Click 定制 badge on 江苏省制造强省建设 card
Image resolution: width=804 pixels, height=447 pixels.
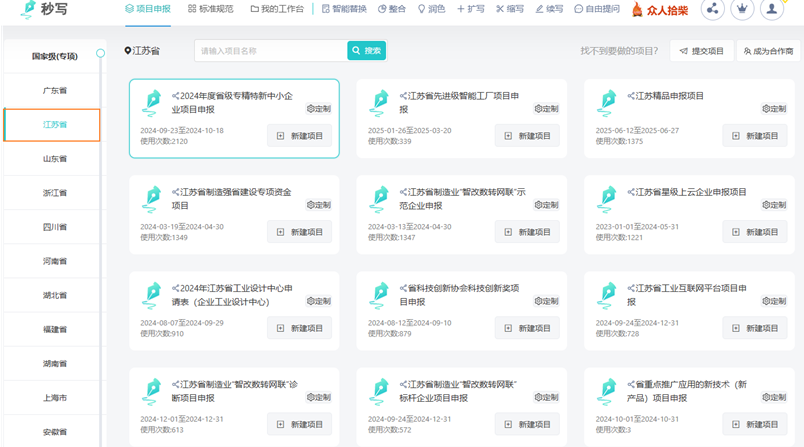click(x=319, y=205)
